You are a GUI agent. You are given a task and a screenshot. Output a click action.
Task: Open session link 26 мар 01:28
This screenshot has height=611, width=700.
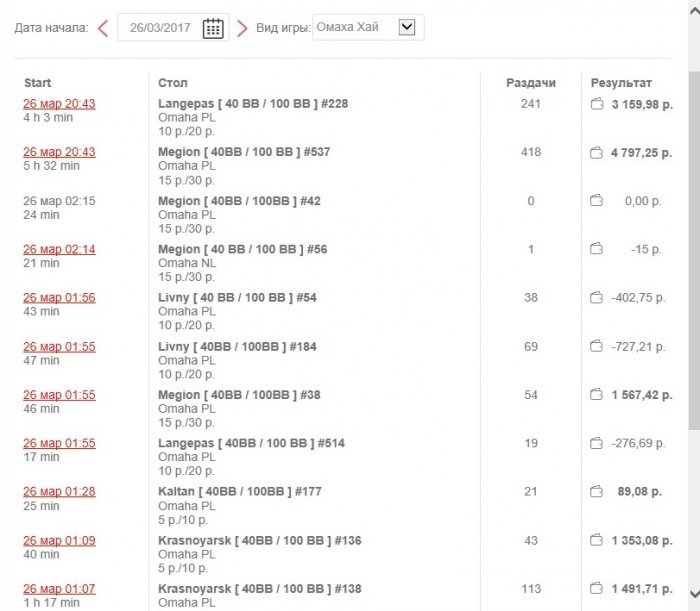coord(59,491)
